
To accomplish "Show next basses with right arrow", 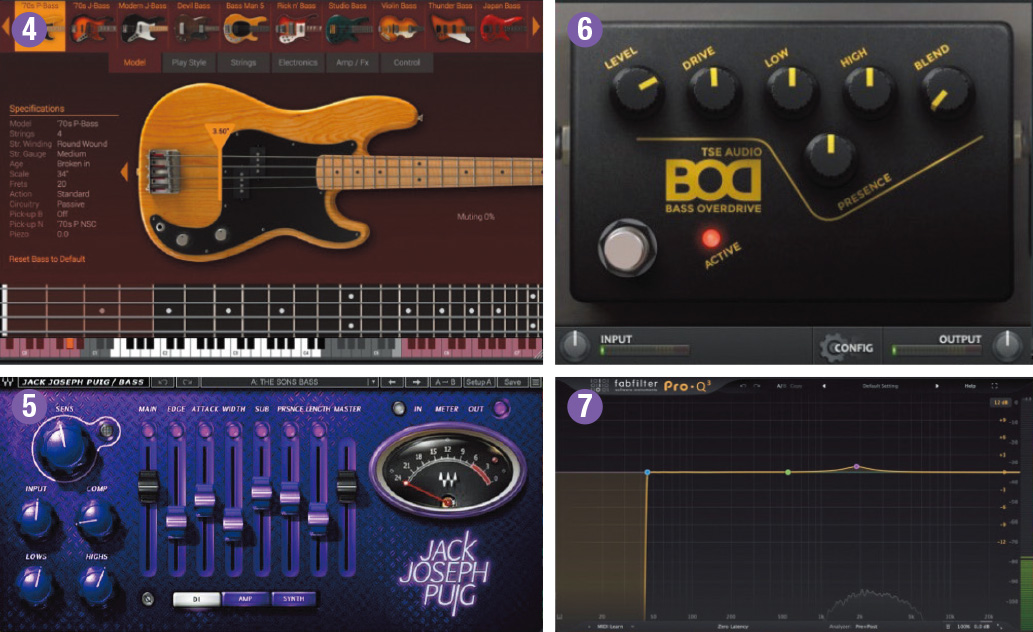I will tap(536, 26).
